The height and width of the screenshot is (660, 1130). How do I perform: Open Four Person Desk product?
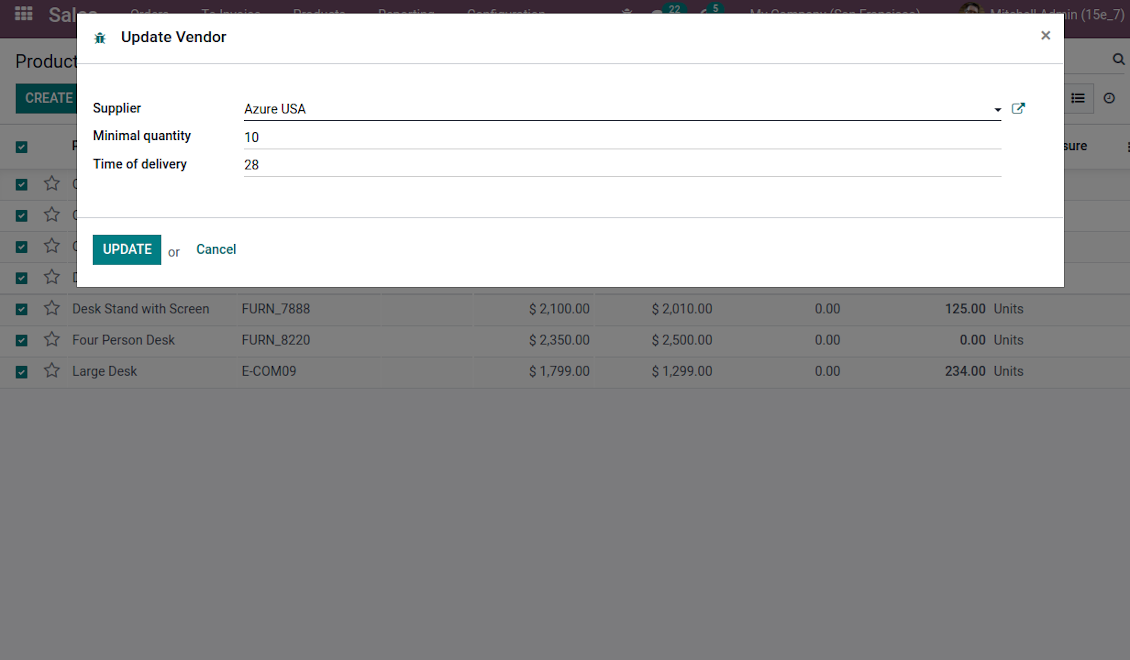tap(123, 340)
